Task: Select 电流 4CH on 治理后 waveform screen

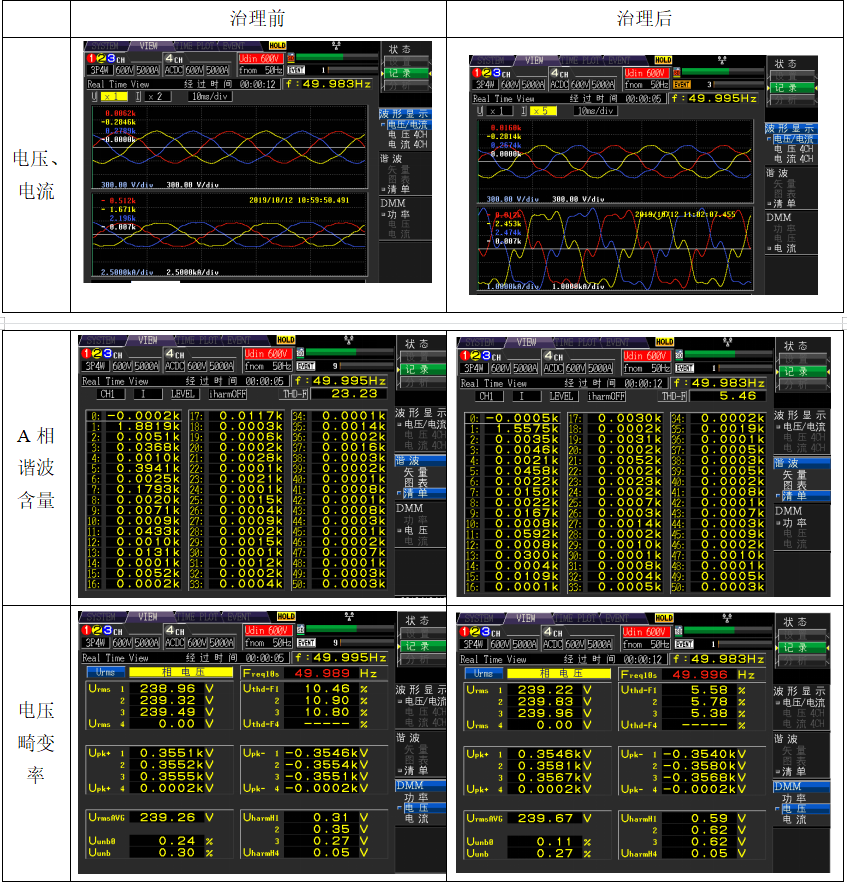Action: coord(794,159)
